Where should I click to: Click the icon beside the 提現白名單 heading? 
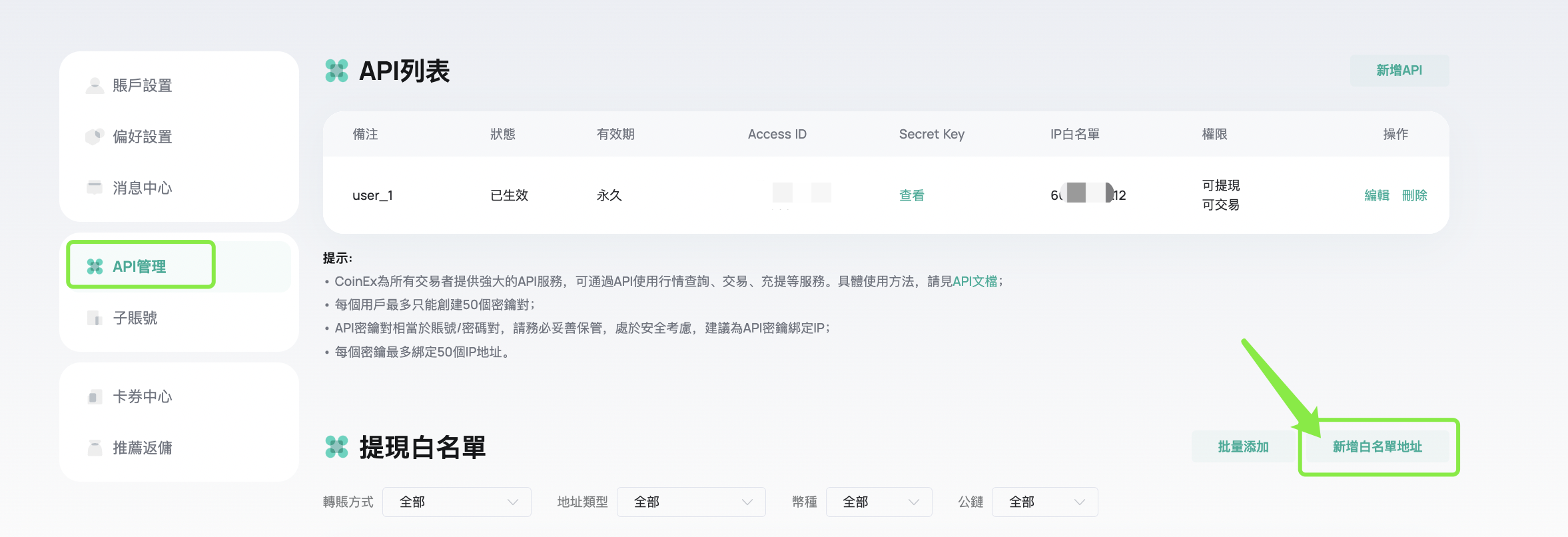(x=336, y=447)
